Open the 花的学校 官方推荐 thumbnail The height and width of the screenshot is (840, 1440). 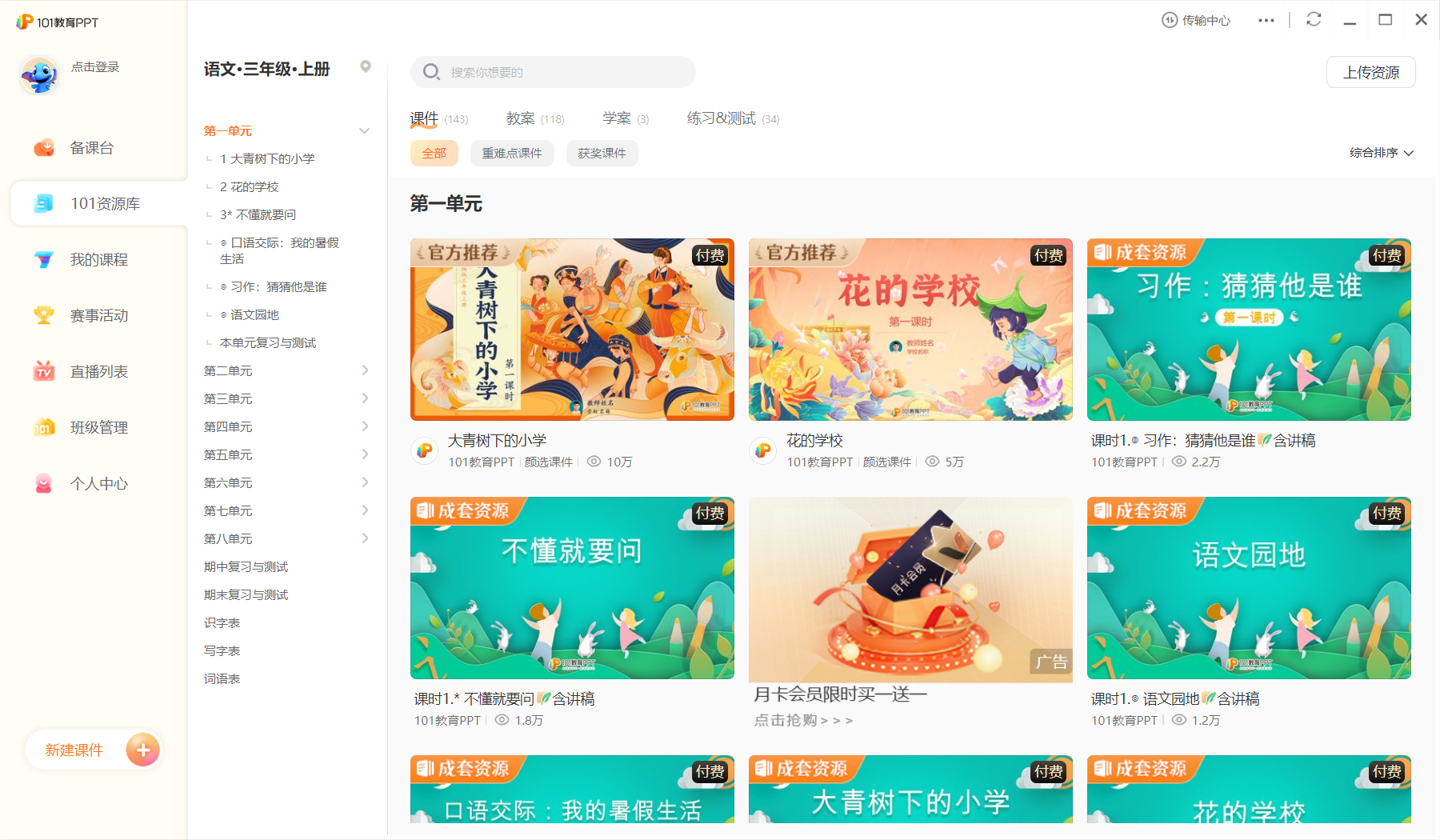[910, 330]
